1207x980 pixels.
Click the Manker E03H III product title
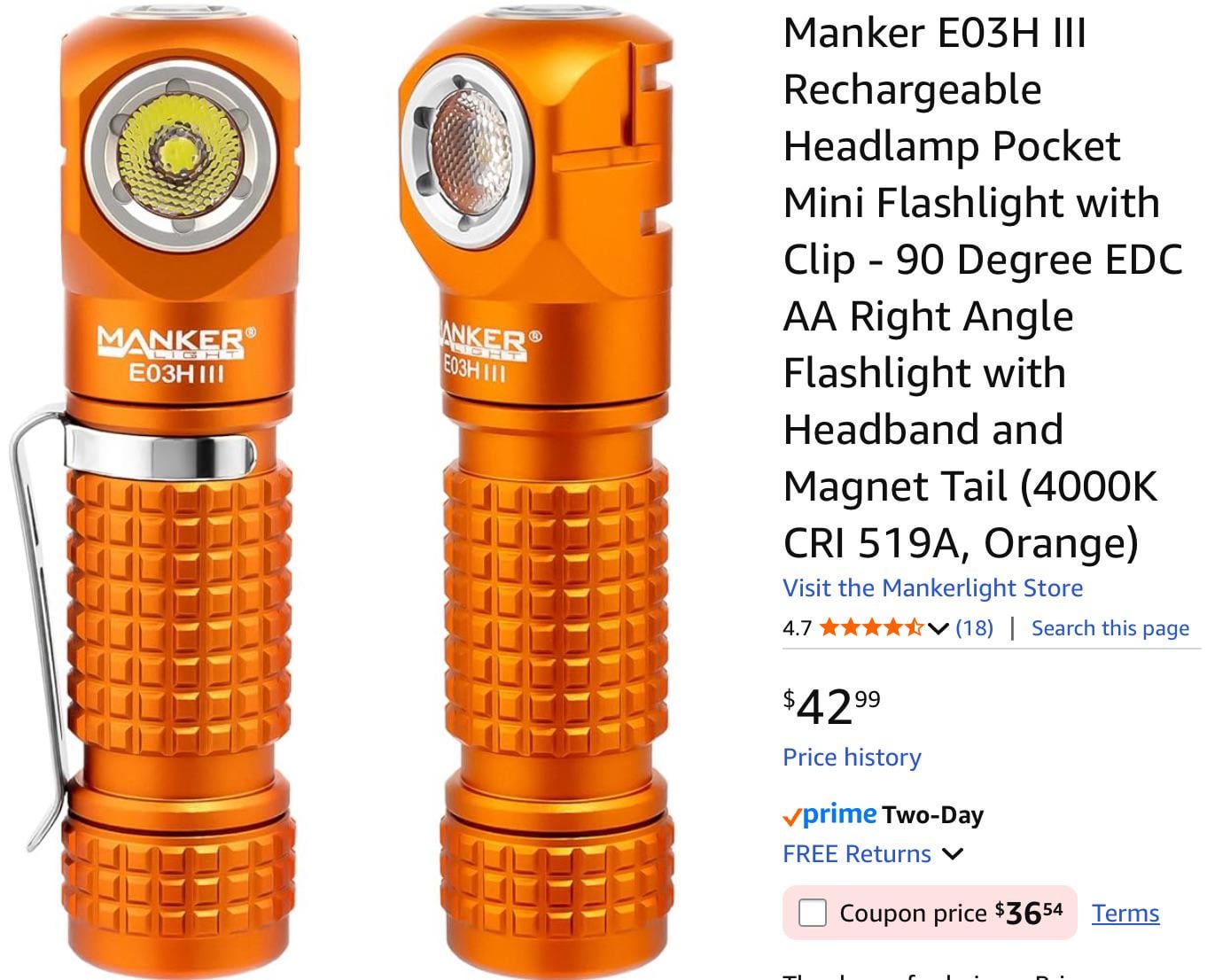pyautogui.click(x=983, y=288)
